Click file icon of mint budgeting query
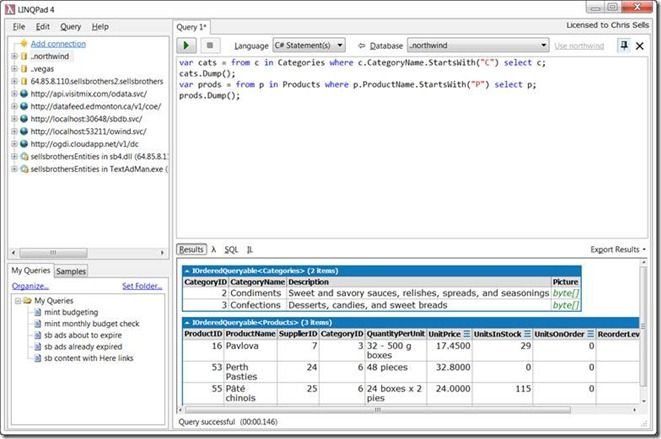The height and width of the screenshot is (439, 661). (x=38, y=312)
